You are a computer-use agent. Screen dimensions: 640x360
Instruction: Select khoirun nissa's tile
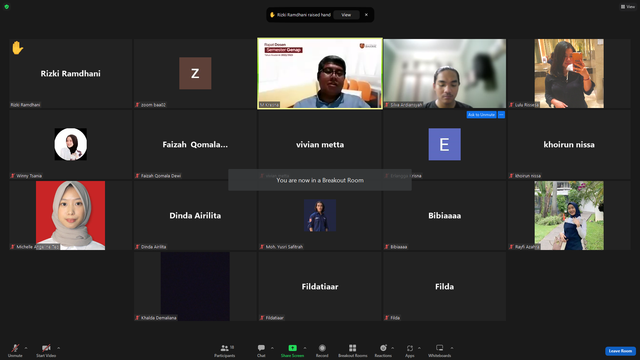(x=569, y=144)
